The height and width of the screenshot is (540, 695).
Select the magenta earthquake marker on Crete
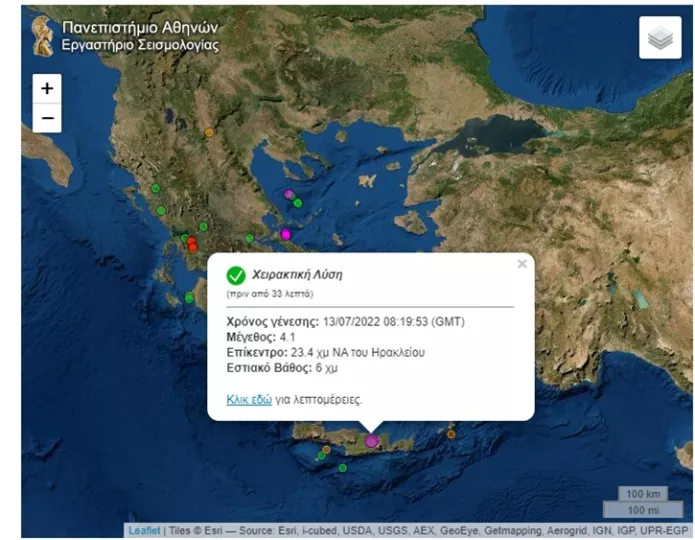[x=372, y=440]
